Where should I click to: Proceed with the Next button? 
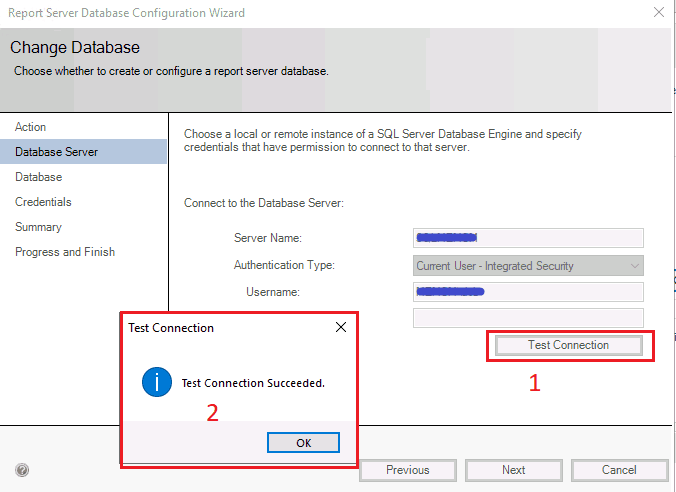click(x=513, y=470)
